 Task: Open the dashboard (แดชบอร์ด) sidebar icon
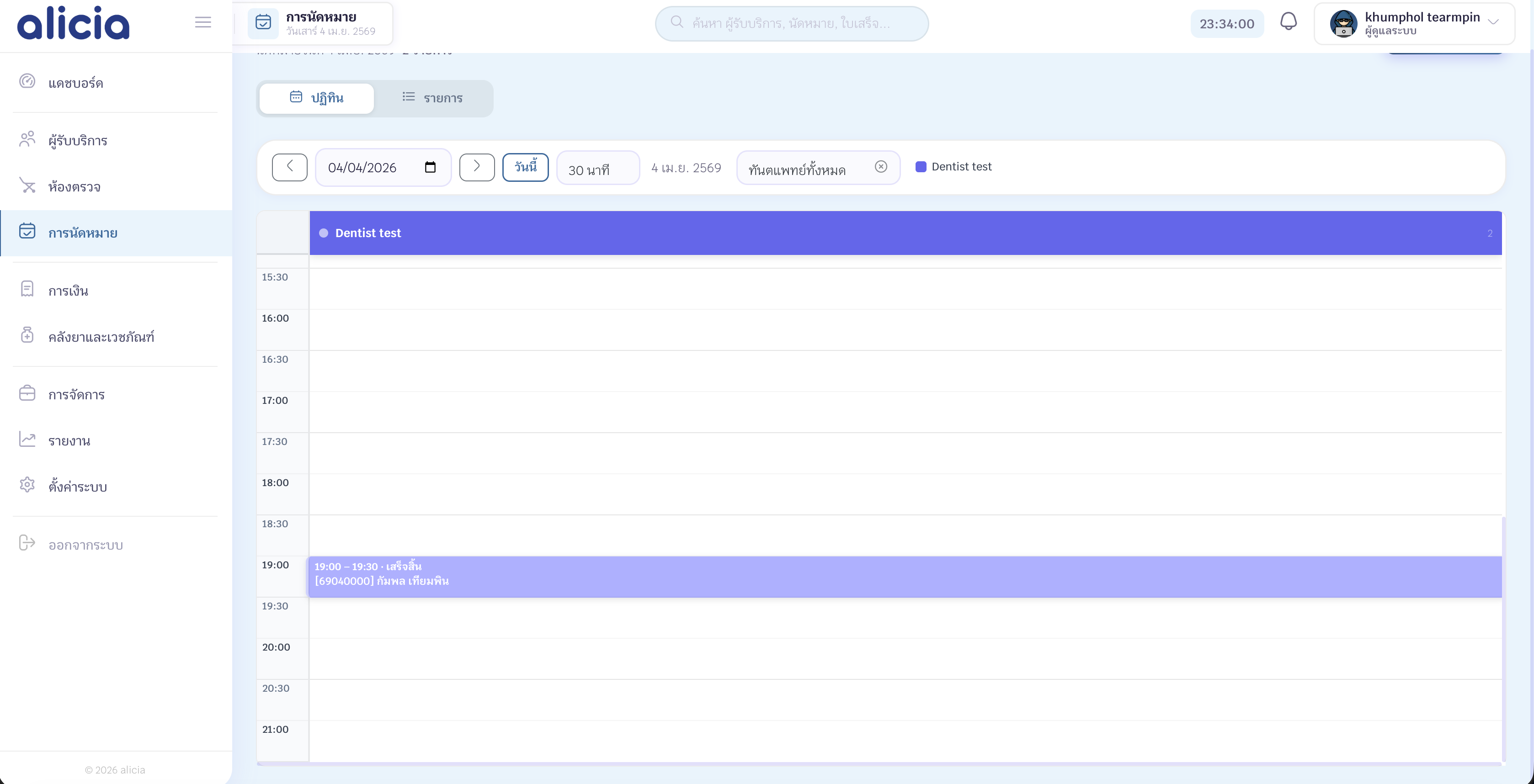tap(27, 81)
